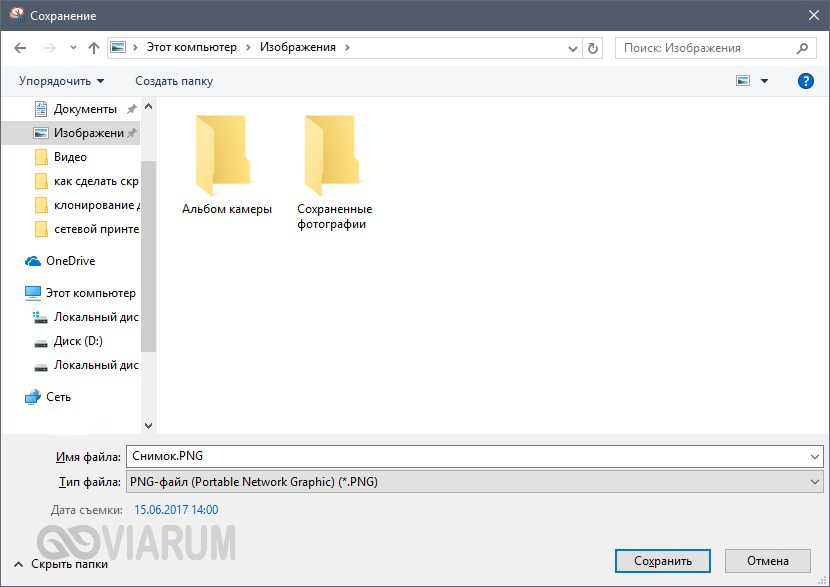Viewport: 830px width, 587px height.
Task: Open the recent locations dropdown arrow
Action: tap(72, 48)
